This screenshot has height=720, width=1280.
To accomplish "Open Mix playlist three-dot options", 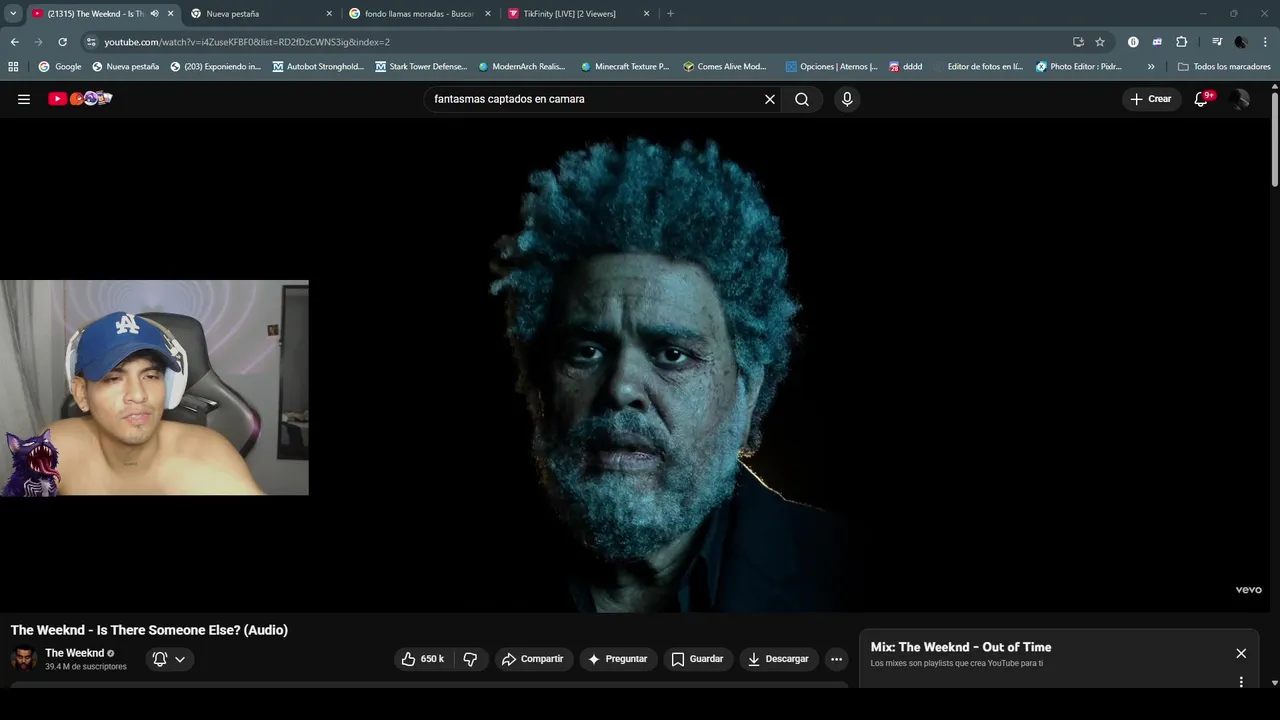I will 1241,682.
